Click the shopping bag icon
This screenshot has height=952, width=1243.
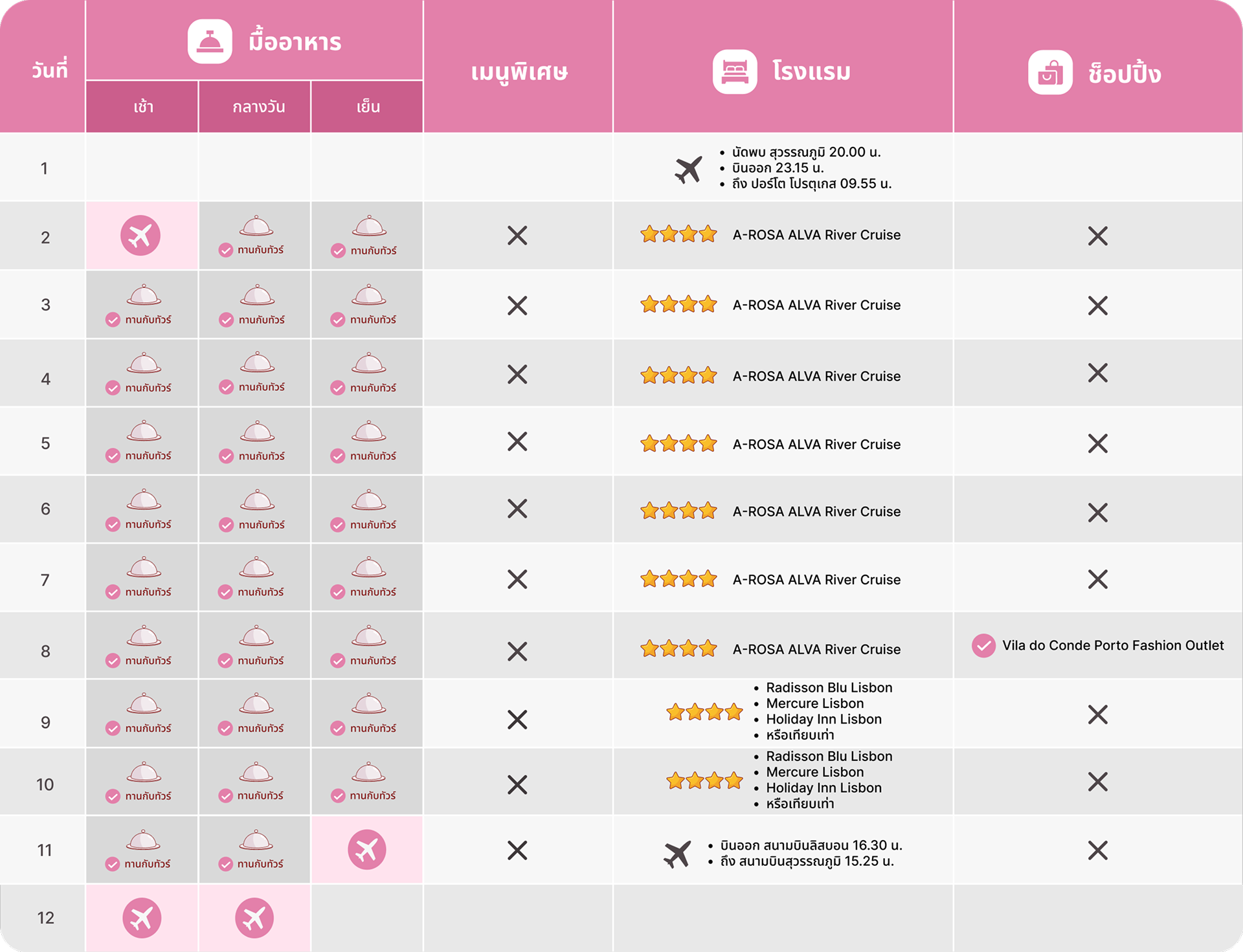tap(1050, 72)
